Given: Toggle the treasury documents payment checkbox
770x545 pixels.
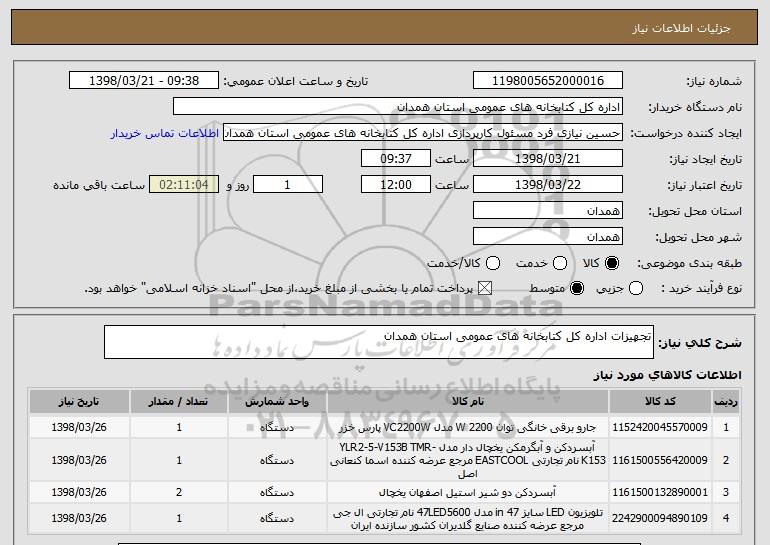Looking at the screenshot, I should coord(487,289).
